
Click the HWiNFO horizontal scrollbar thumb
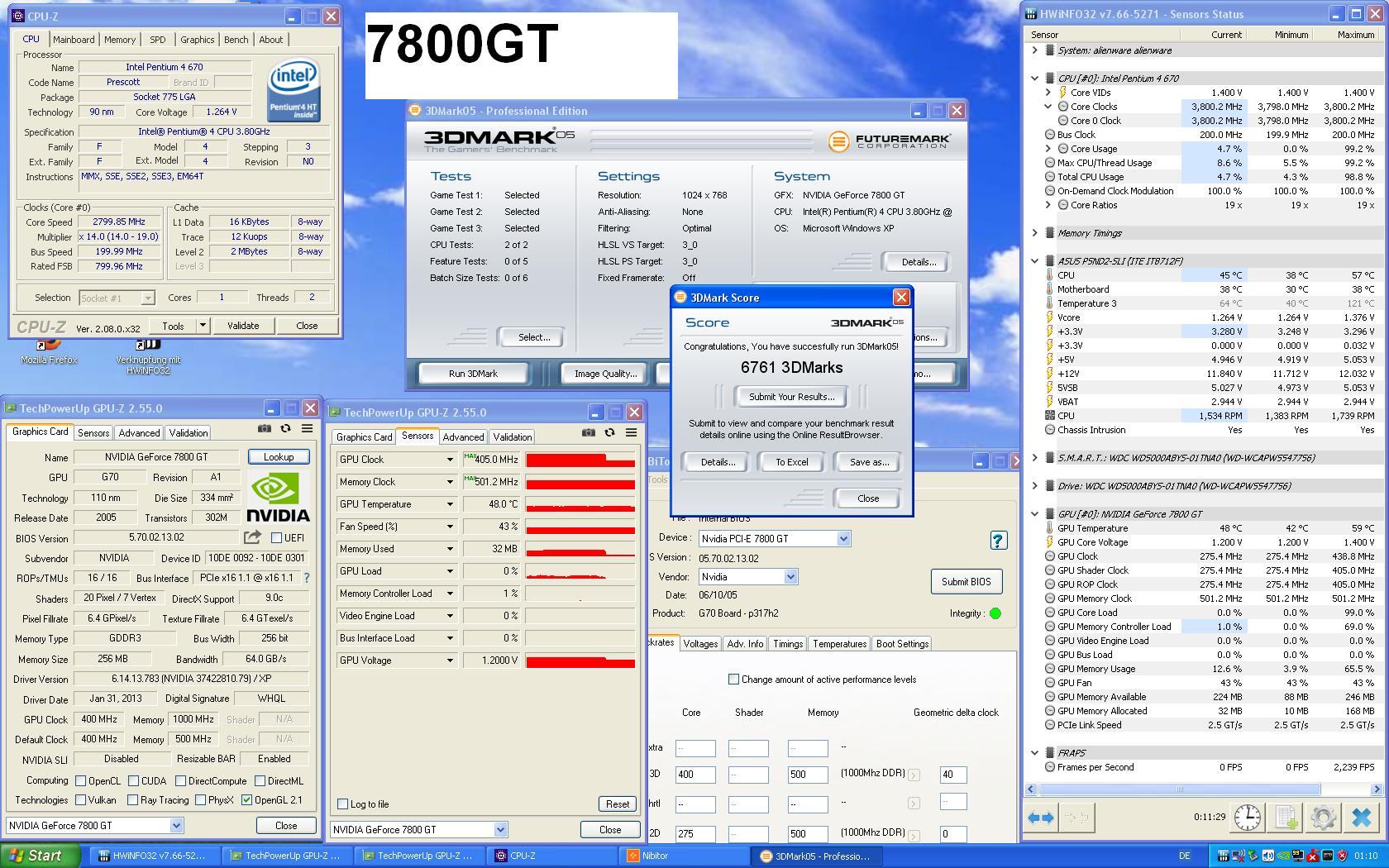tap(1180, 789)
